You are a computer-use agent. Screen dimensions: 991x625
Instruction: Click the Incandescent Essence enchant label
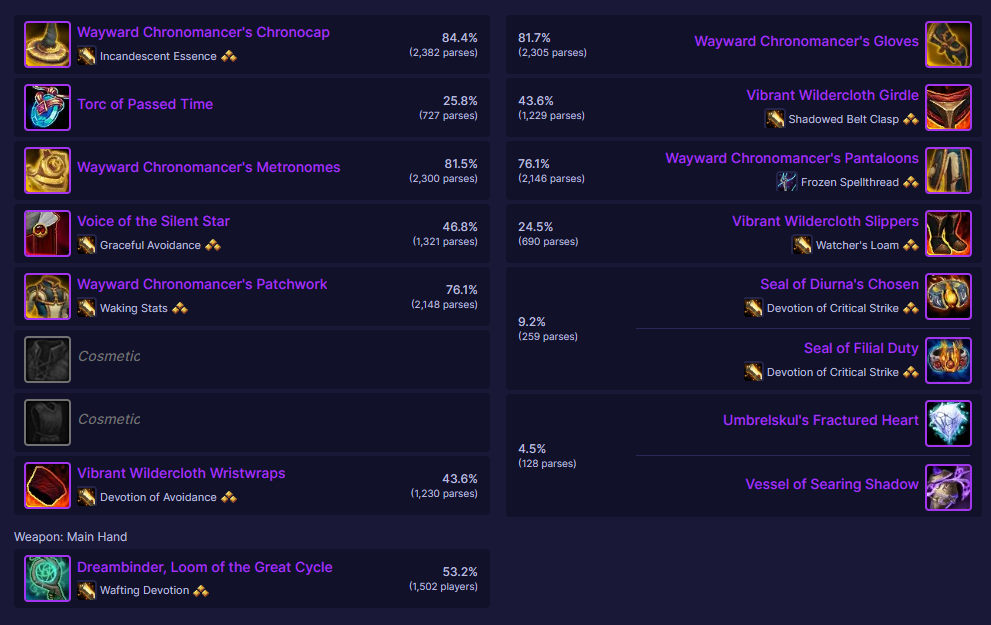pos(158,57)
